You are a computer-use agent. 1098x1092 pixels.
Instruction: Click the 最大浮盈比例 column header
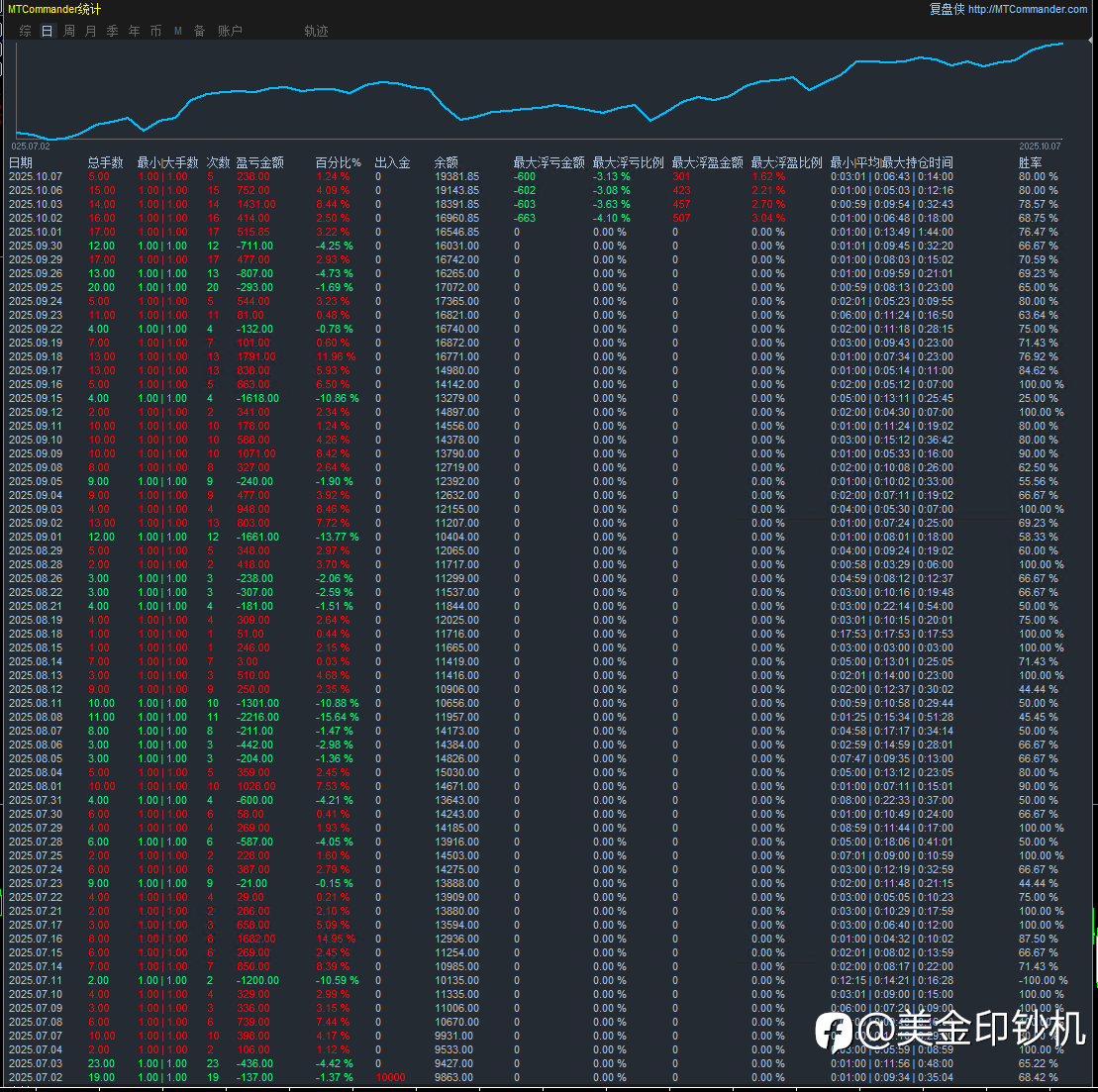(786, 162)
